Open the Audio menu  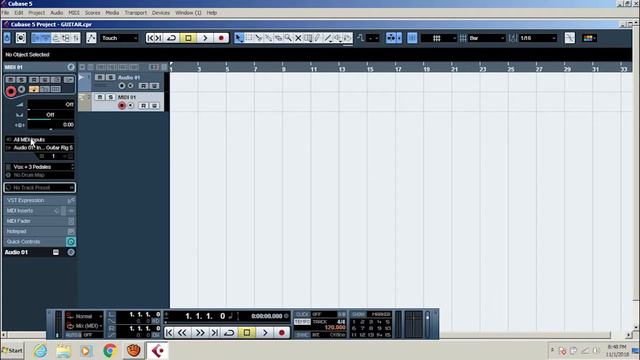56,13
